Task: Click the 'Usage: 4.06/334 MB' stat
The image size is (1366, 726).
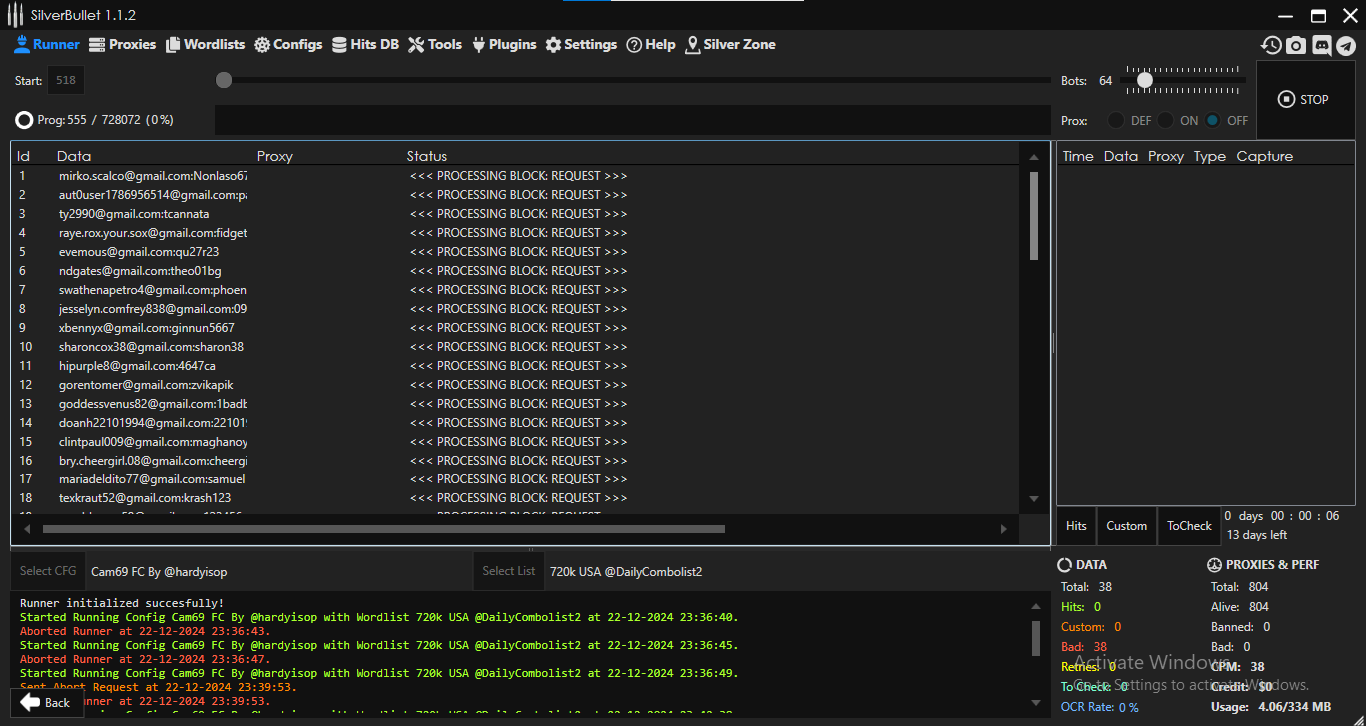Action: (1270, 707)
